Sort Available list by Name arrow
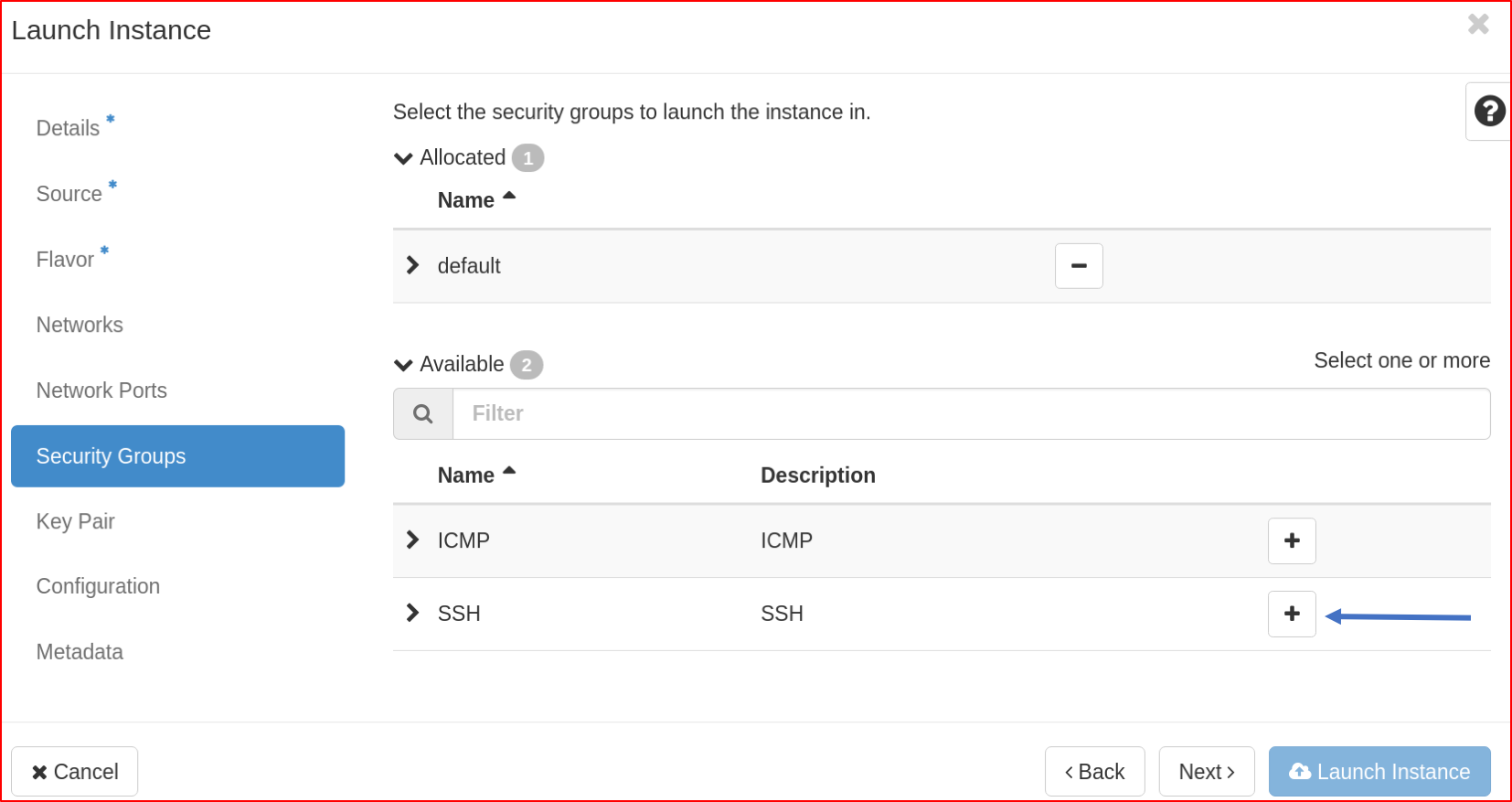This screenshot has height=802, width=1512. 509,471
